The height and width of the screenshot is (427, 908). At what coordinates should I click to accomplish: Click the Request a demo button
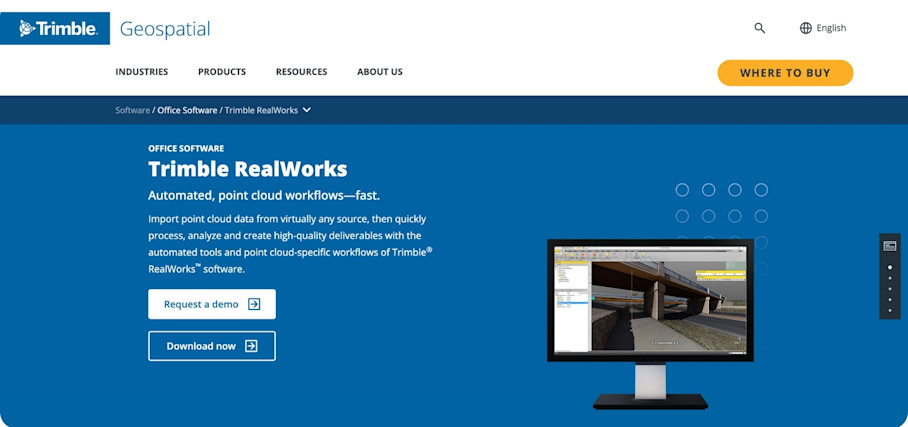[212, 304]
